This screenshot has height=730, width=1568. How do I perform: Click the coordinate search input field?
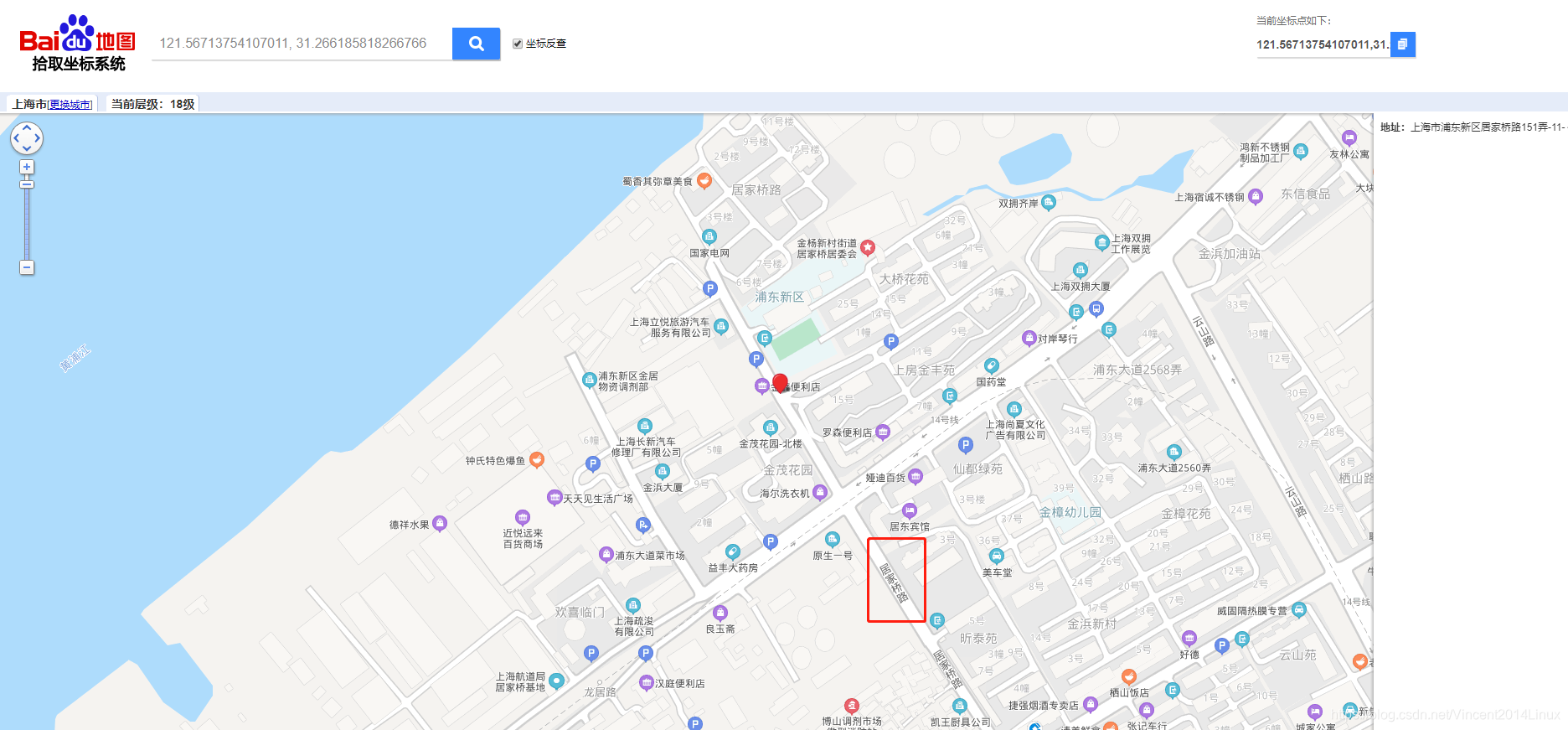pyautogui.click(x=302, y=44)
